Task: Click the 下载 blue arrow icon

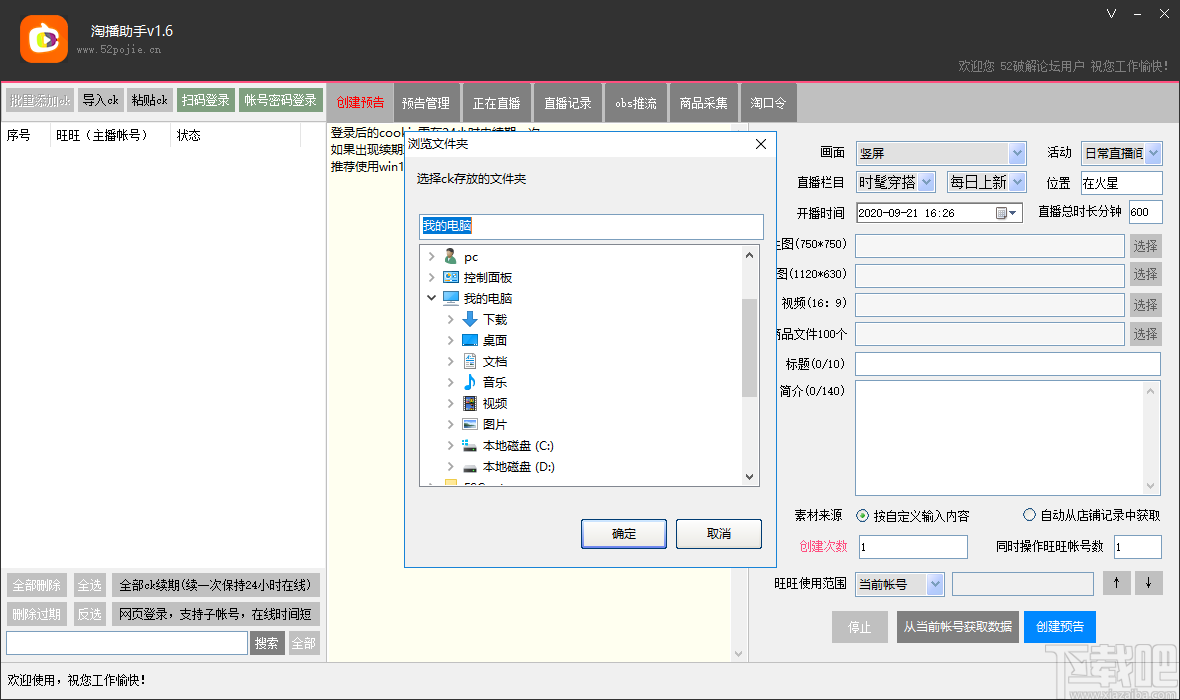Action: tap(470, 319)
